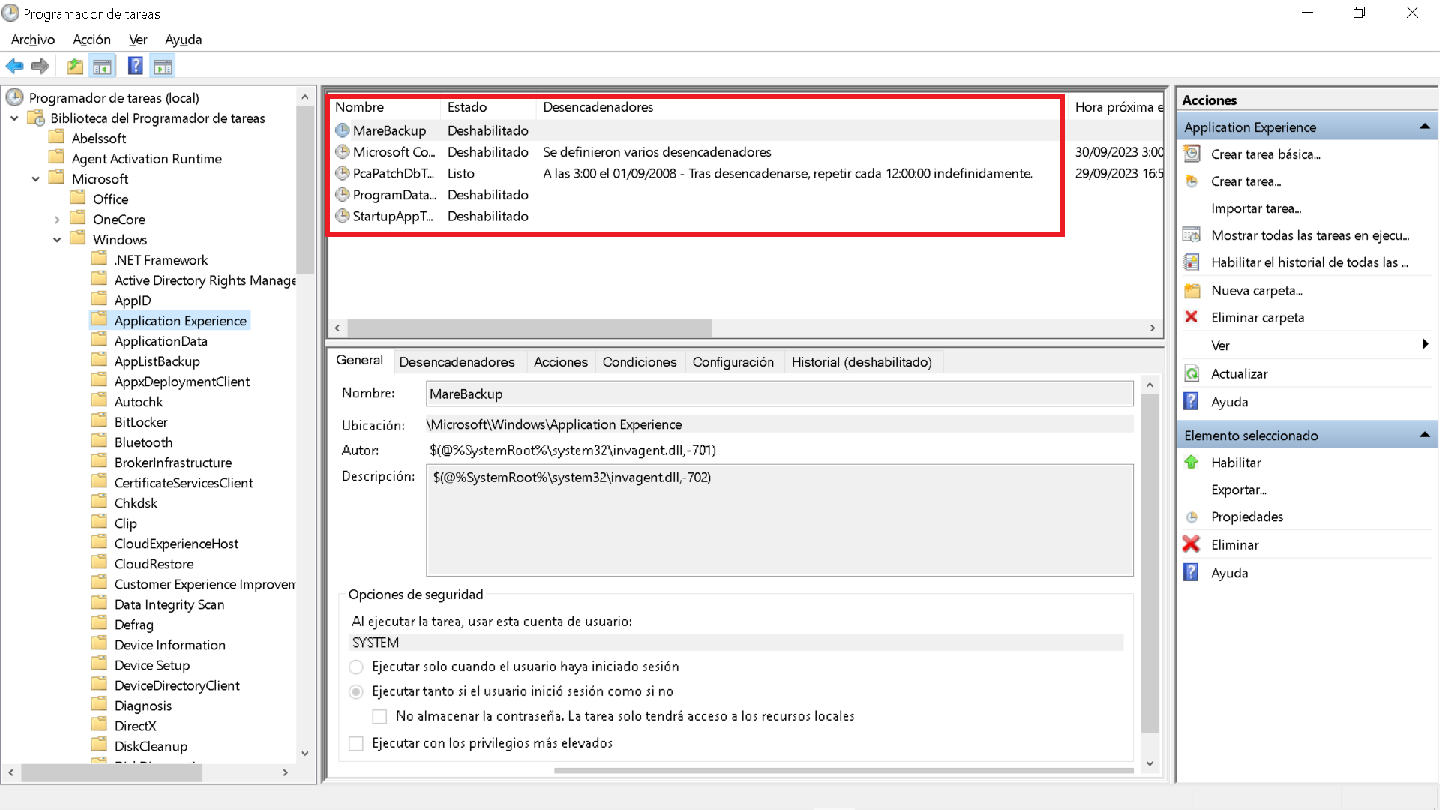Click the Descripción text box
Viewport: 1440px width, 810px height.
coord(780,520)
